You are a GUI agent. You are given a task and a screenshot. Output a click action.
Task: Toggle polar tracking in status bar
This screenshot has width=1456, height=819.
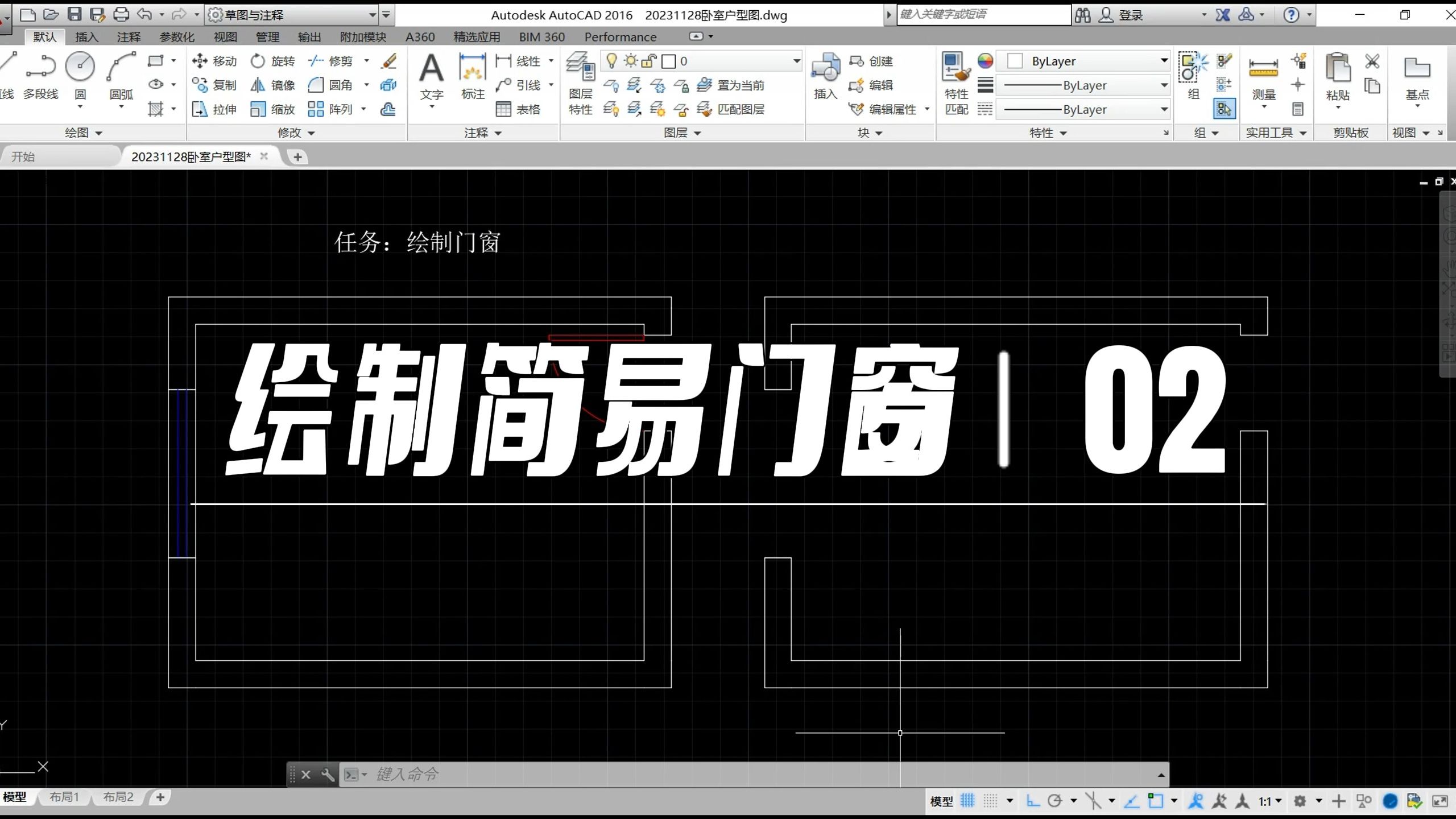pos(1054,801)
